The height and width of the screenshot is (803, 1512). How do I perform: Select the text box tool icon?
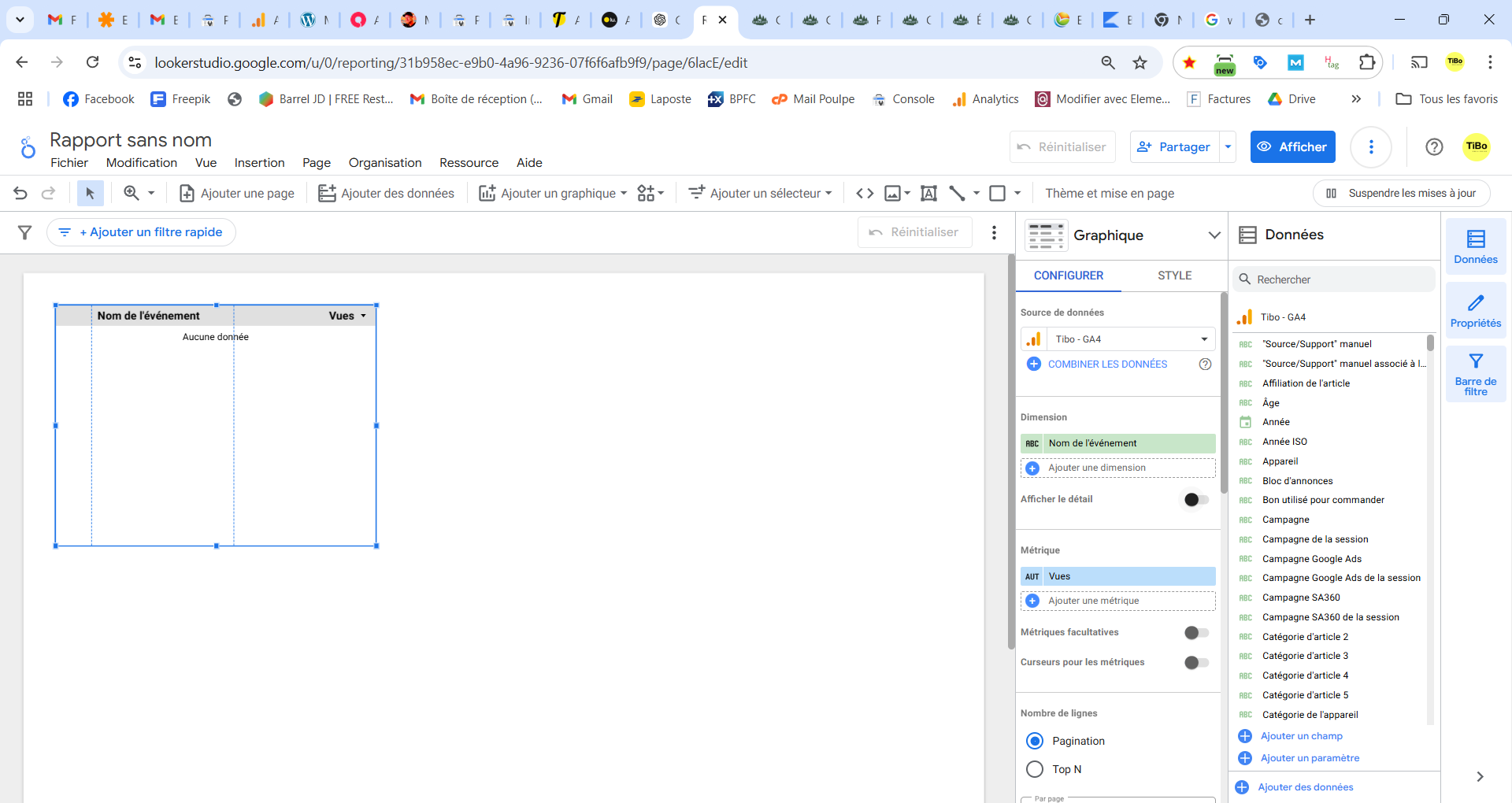[928, 193]
